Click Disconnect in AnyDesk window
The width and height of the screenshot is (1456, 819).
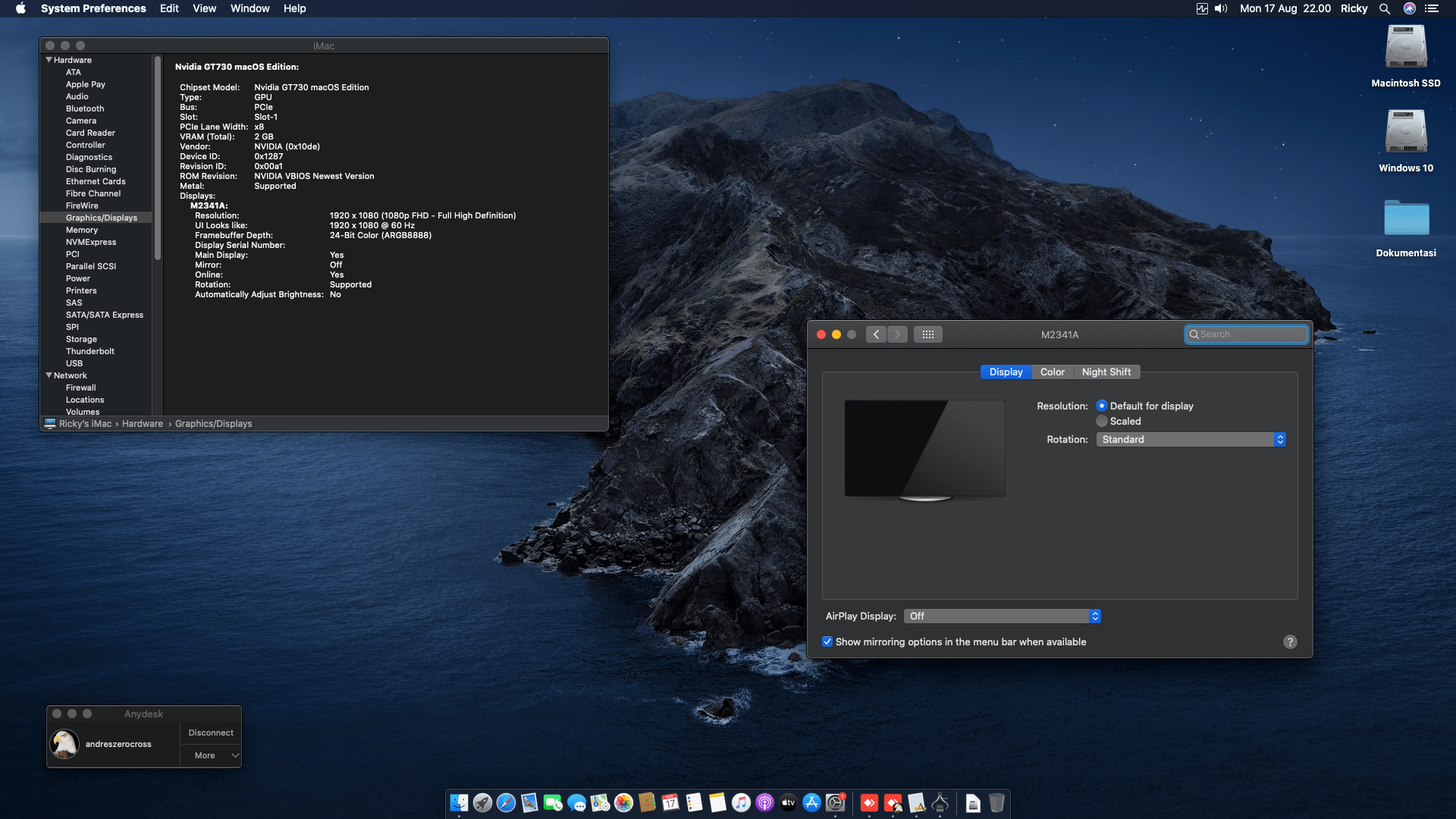click(x=211, y=733)
